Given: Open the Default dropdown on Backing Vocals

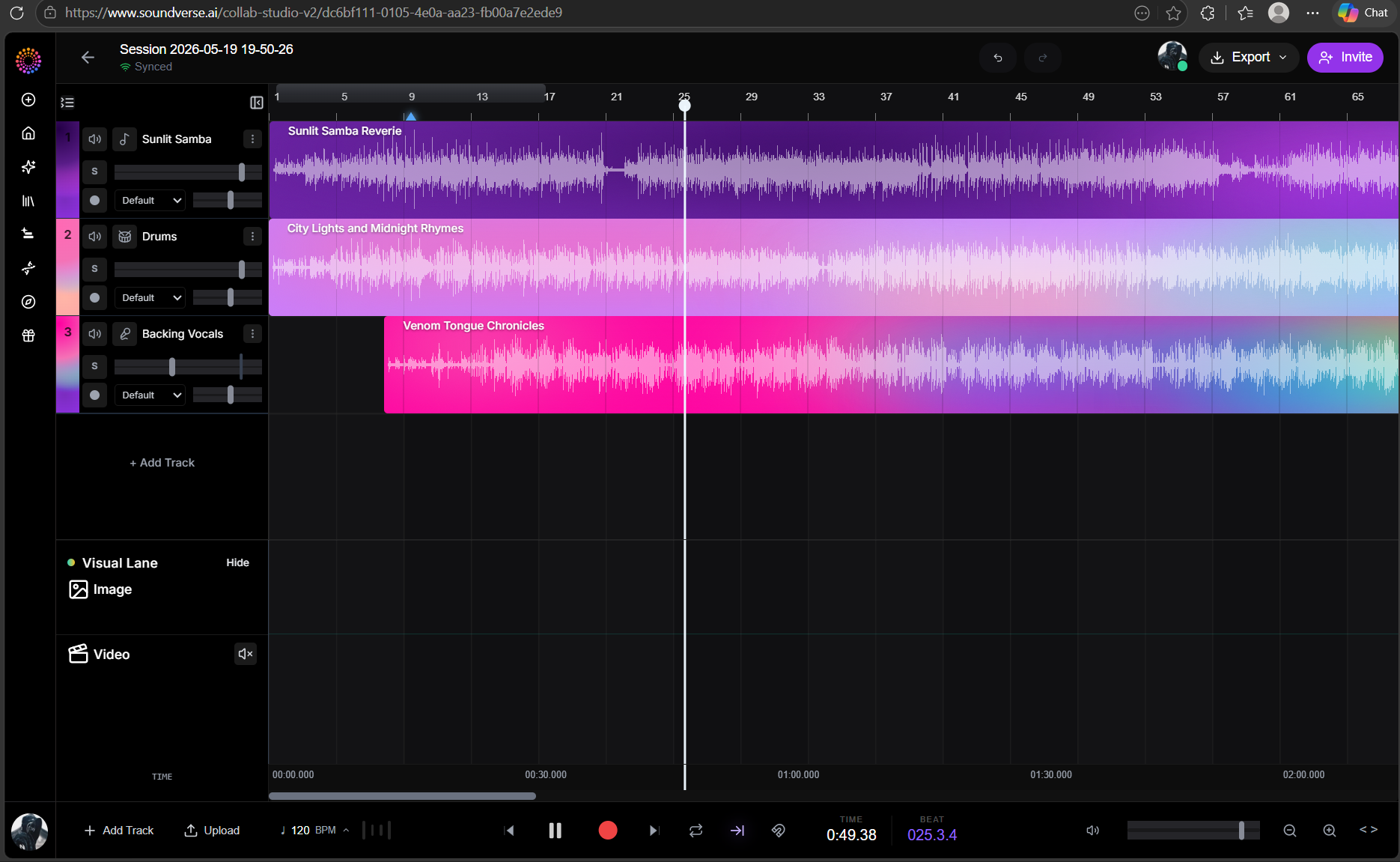Looking at the screenshot, I should point(150,395).
